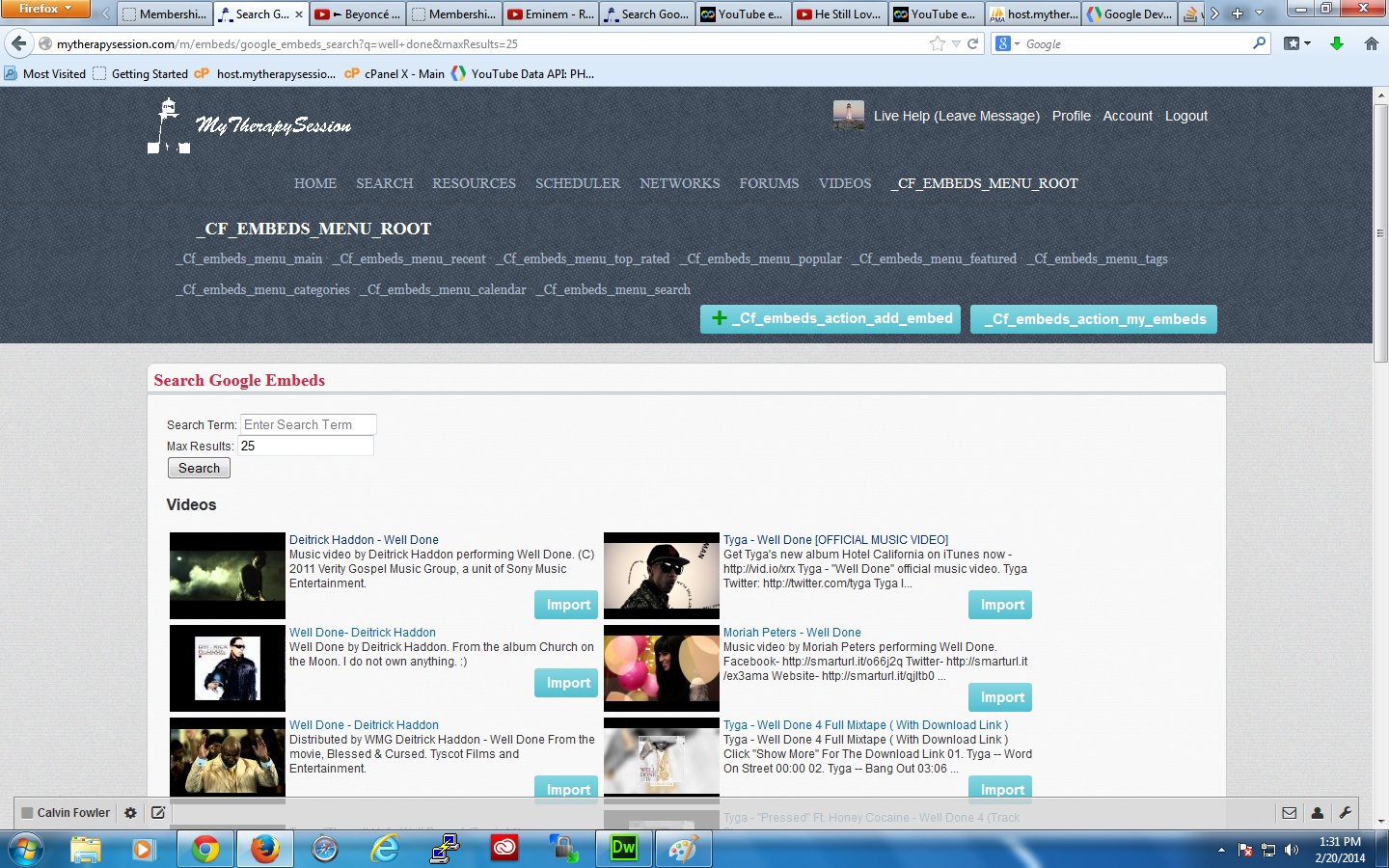Viewport: 1389px width, 868px height.
Task: Open the friends person icon in bottom bar
Action: tap(1317, 813)
